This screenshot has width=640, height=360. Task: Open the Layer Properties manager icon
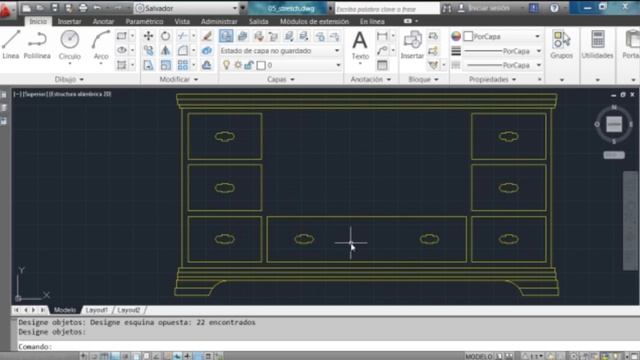pos(226,36)
